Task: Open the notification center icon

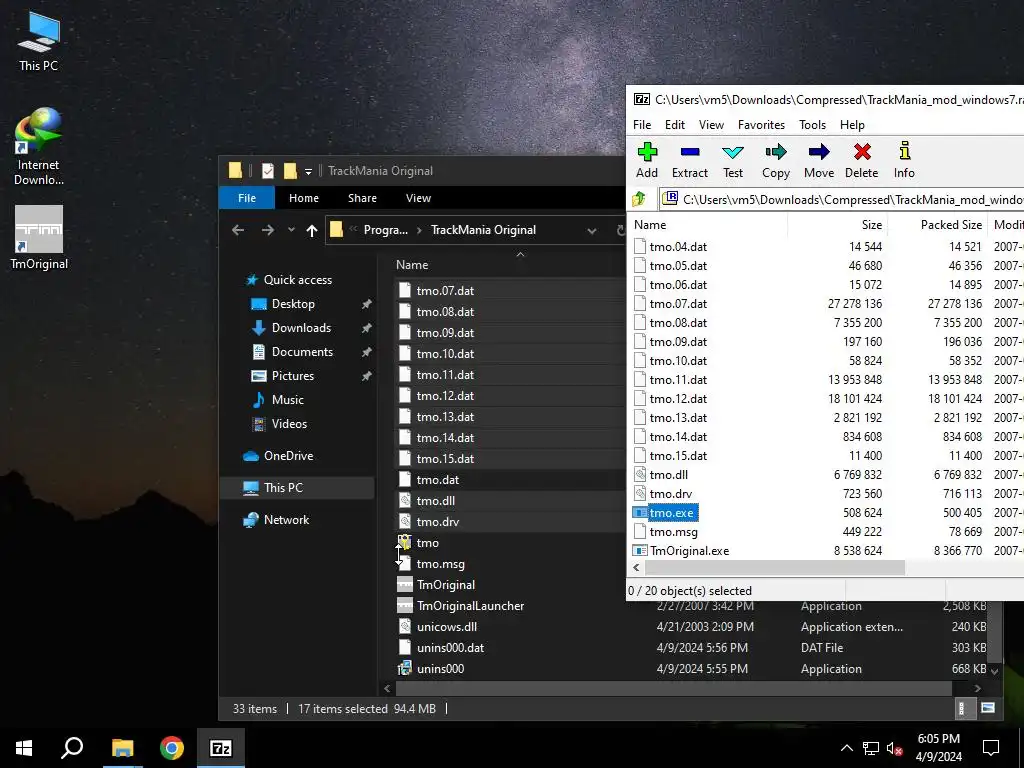Action: click(991, 748)
